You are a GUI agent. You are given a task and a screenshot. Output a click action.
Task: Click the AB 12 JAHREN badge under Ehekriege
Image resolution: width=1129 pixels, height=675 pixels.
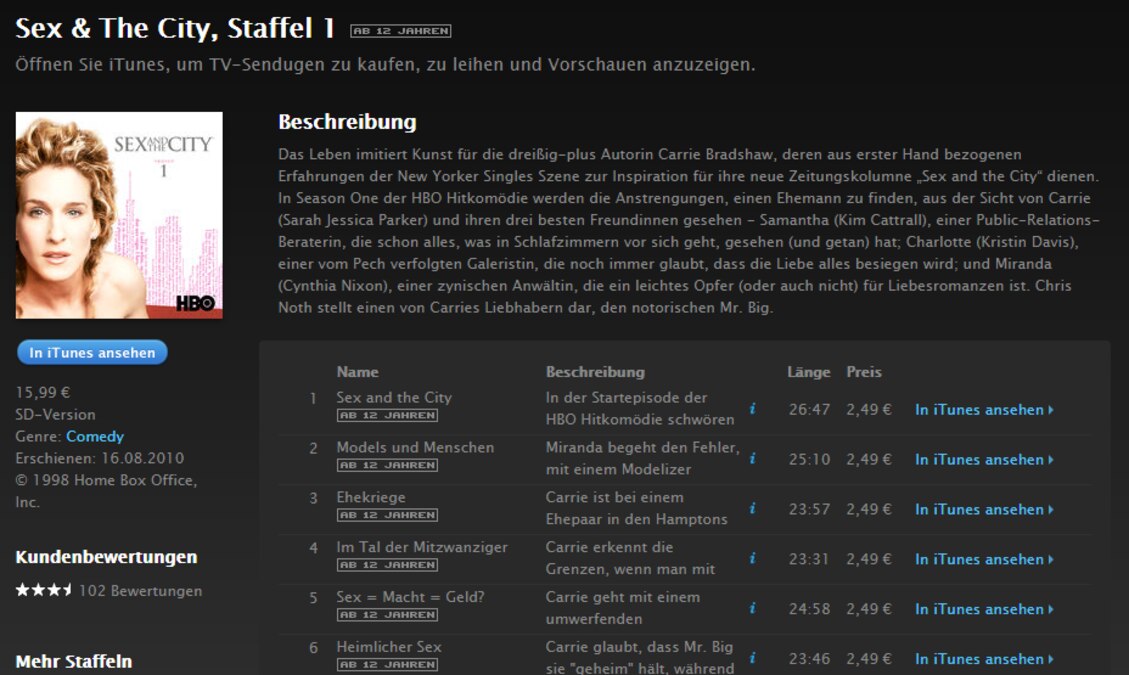click(x=387, y=515)
